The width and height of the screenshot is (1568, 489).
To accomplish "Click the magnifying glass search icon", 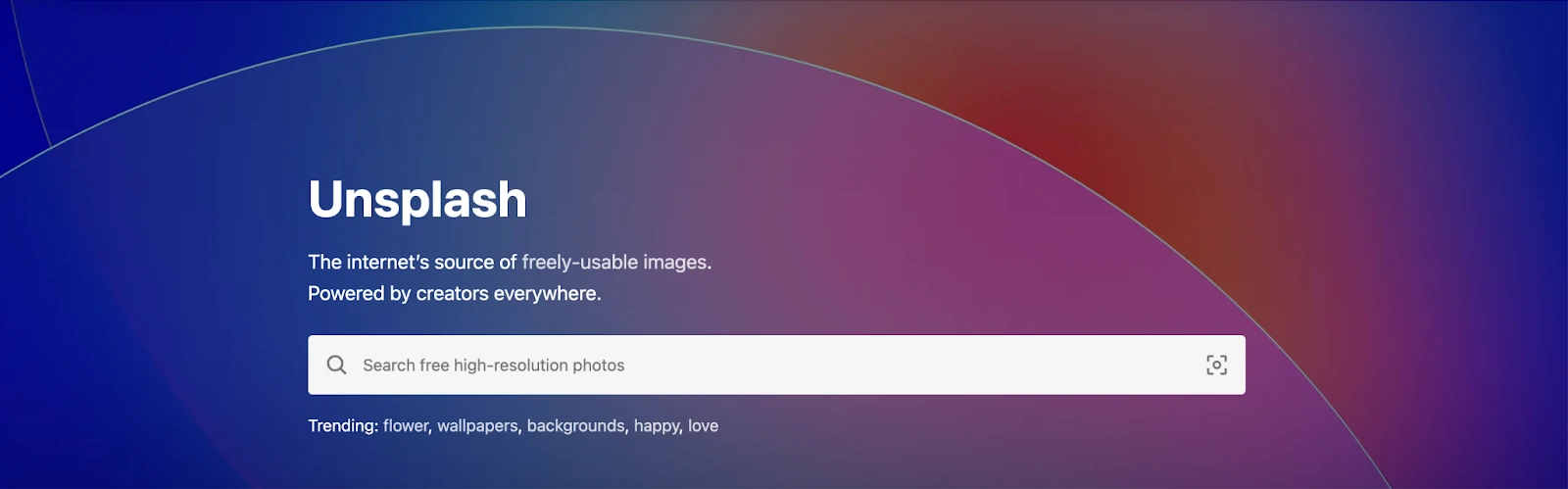I will [x=336, y=366].
